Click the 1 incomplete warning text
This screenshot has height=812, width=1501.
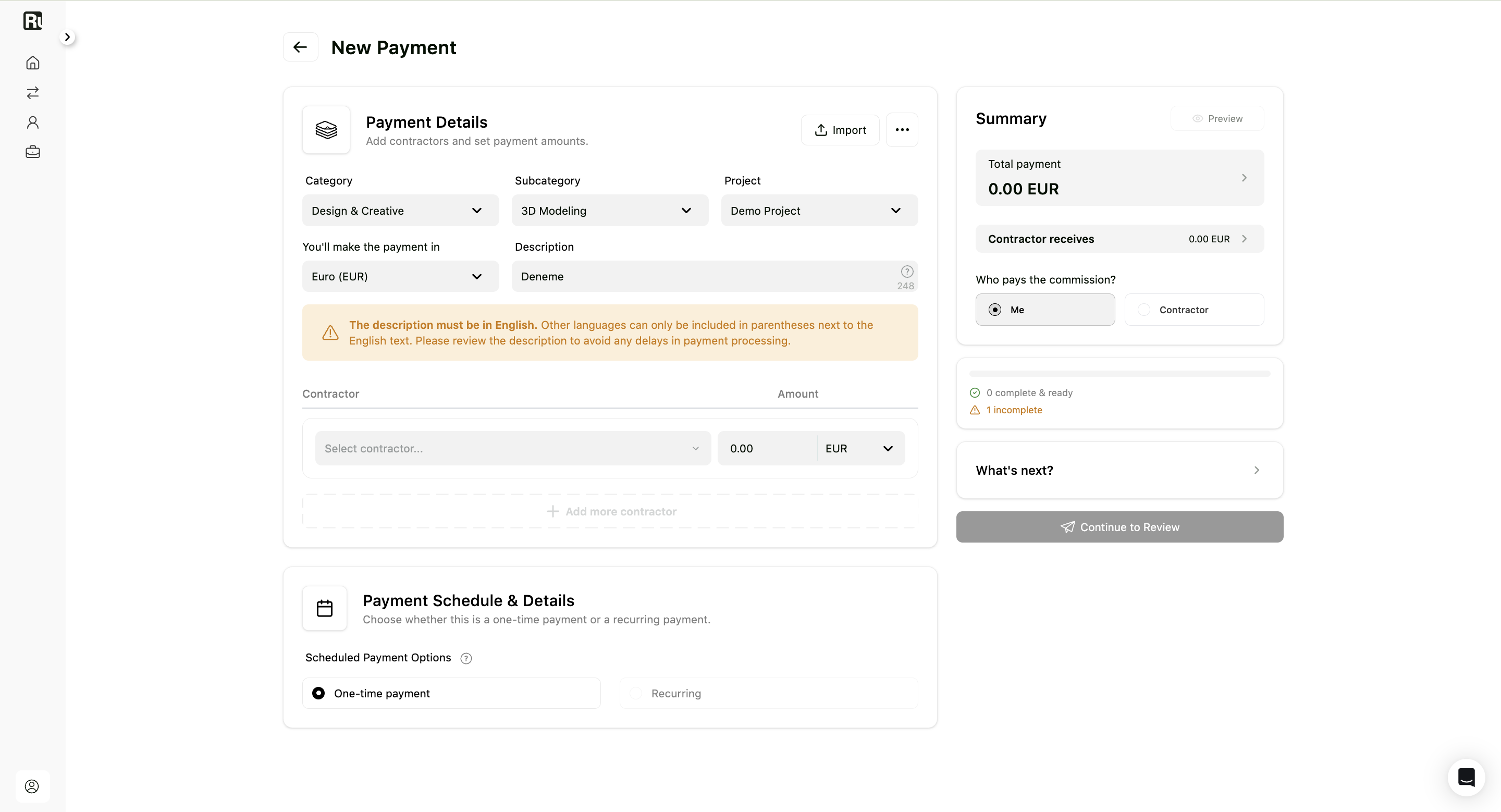click(1014, 410)
